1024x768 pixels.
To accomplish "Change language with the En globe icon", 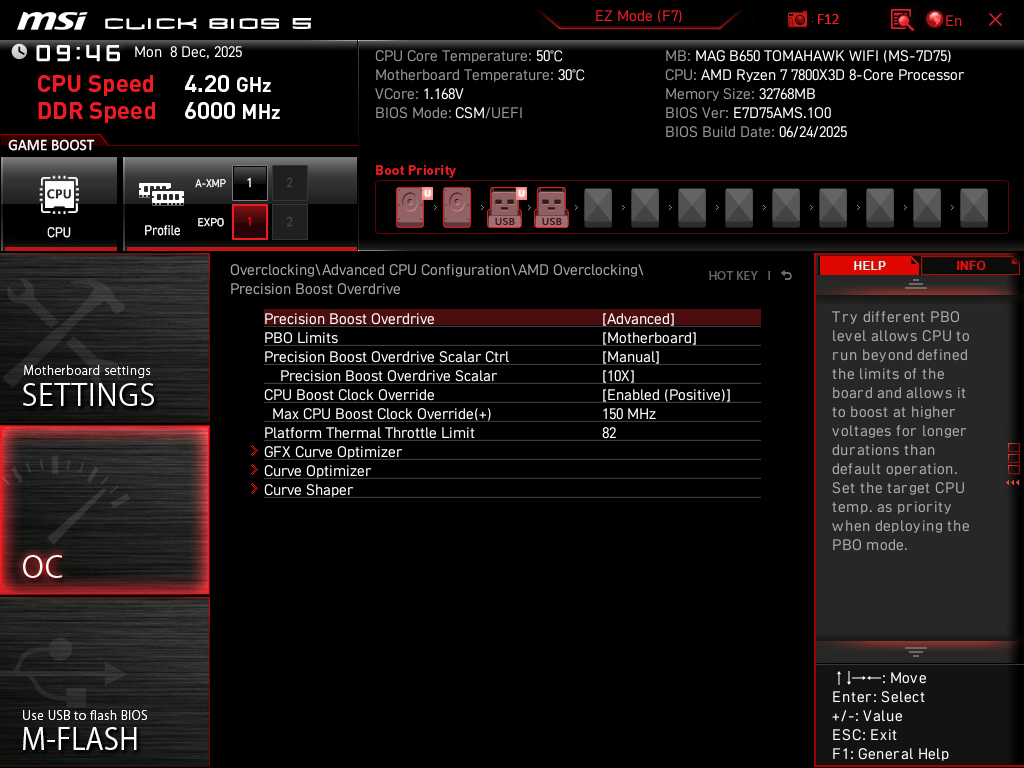I will tap(944, 20).
